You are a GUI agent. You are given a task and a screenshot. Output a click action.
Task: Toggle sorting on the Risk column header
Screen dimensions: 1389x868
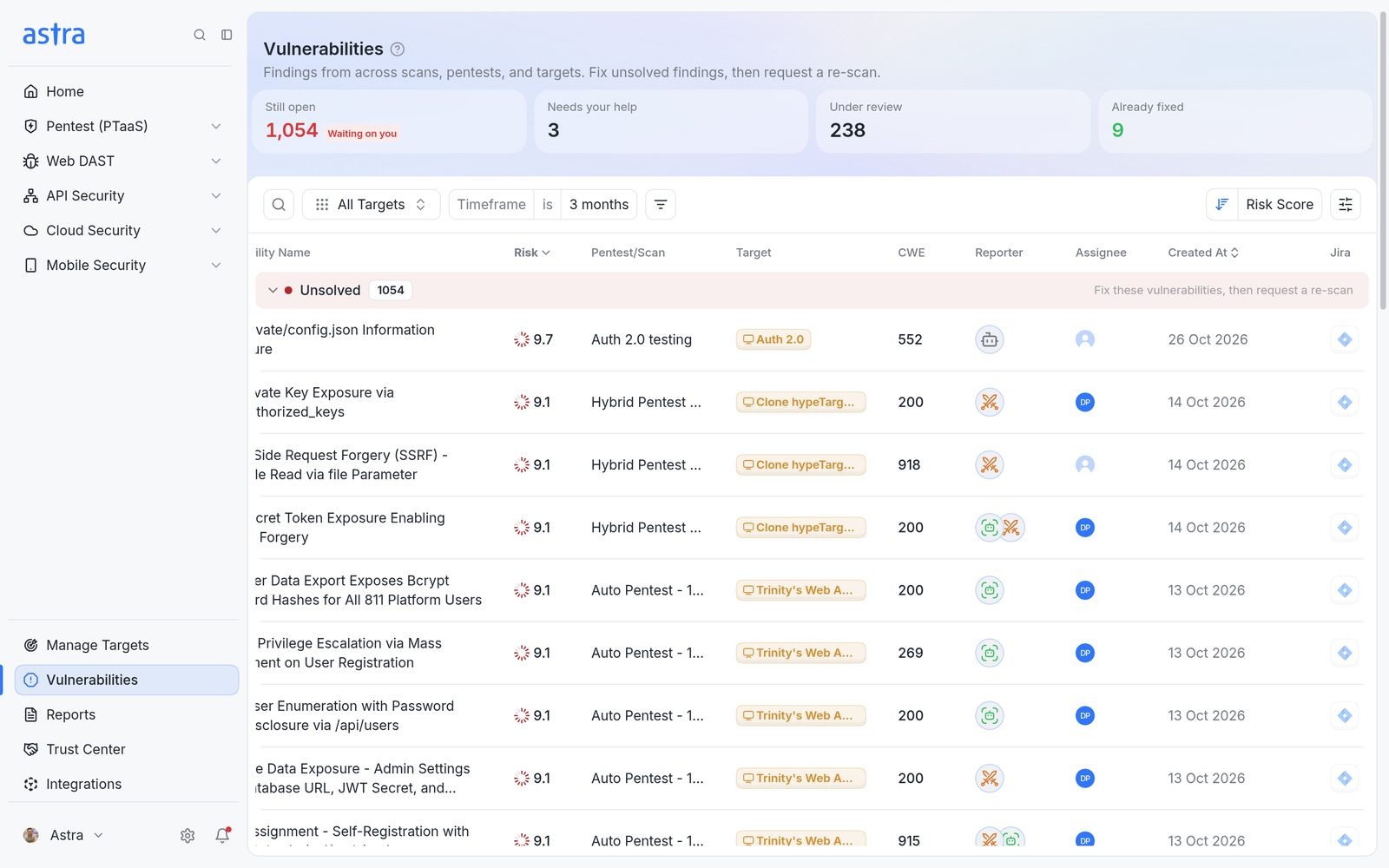coord(532,253)
